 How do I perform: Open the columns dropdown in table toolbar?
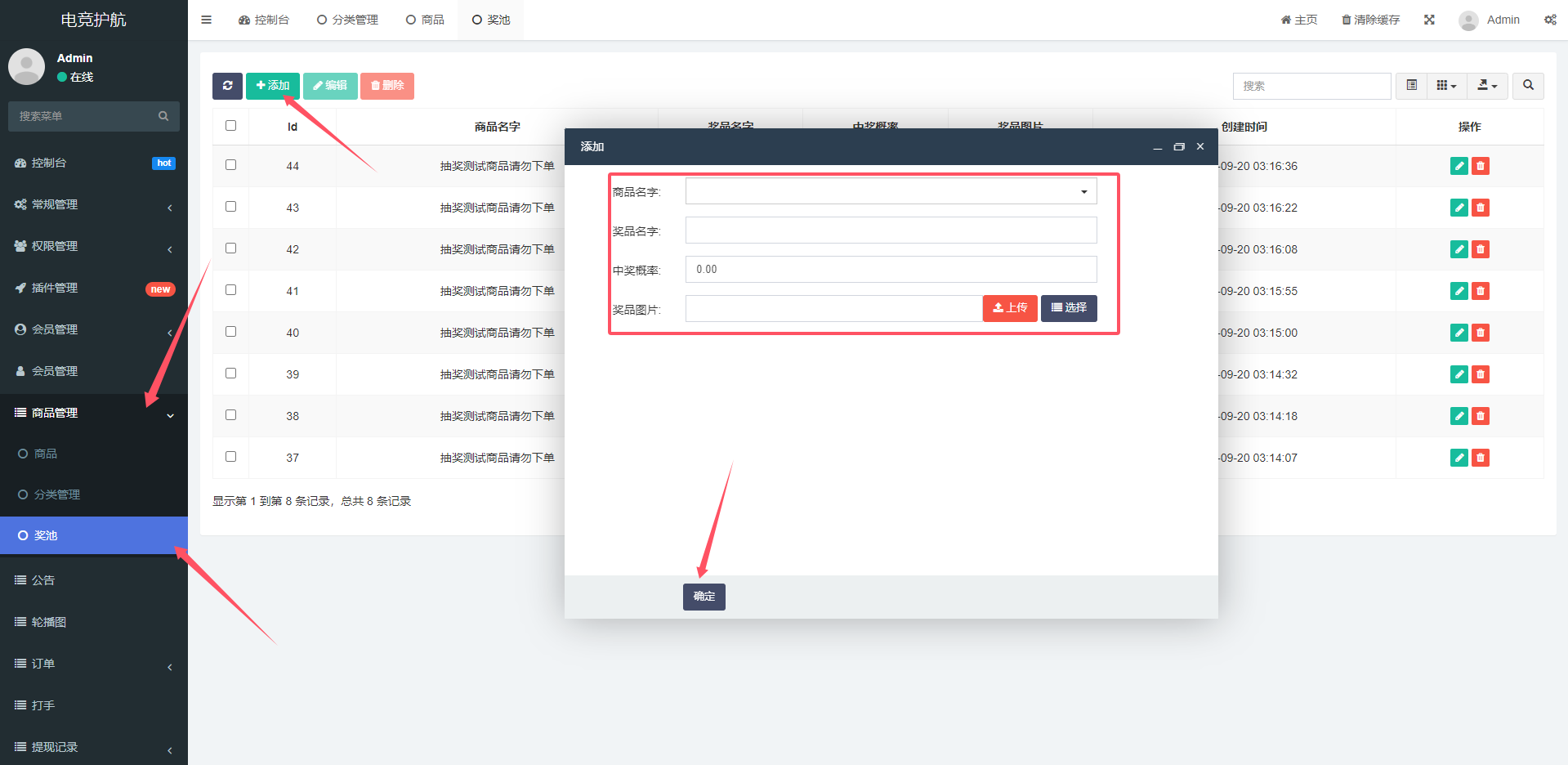[x=1446, y=86]
